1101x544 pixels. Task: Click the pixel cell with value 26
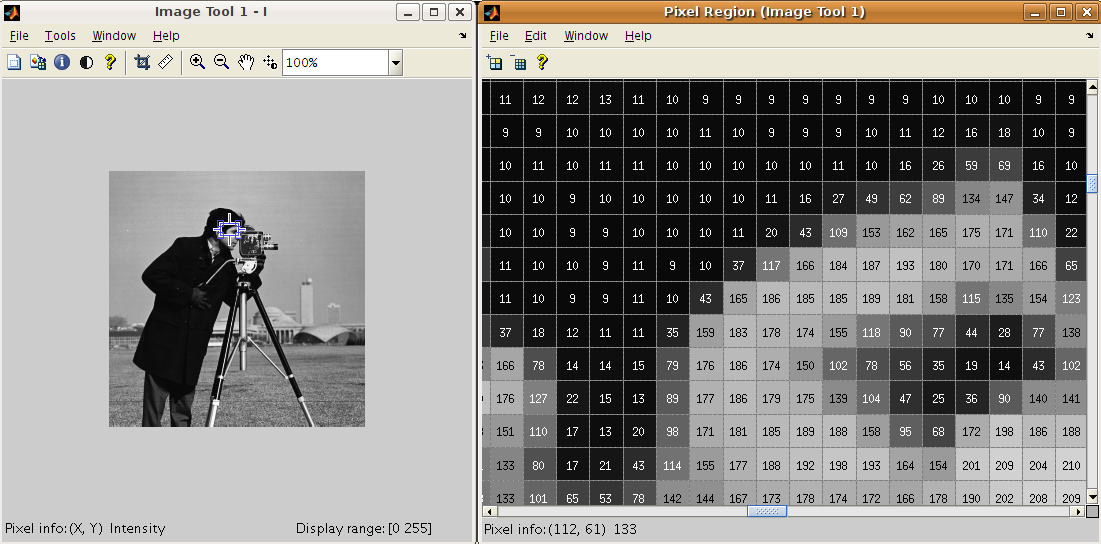(x=938, y=166)
